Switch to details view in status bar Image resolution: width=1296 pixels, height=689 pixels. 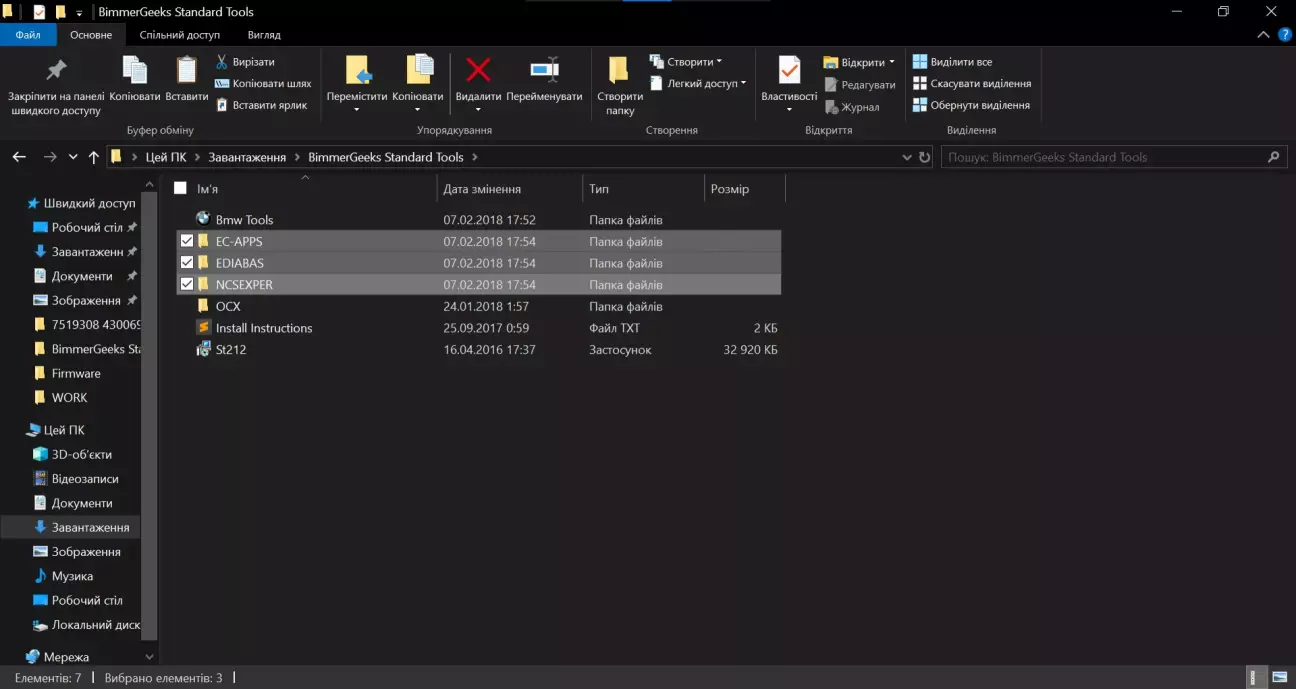click(x=1255, y=677)
